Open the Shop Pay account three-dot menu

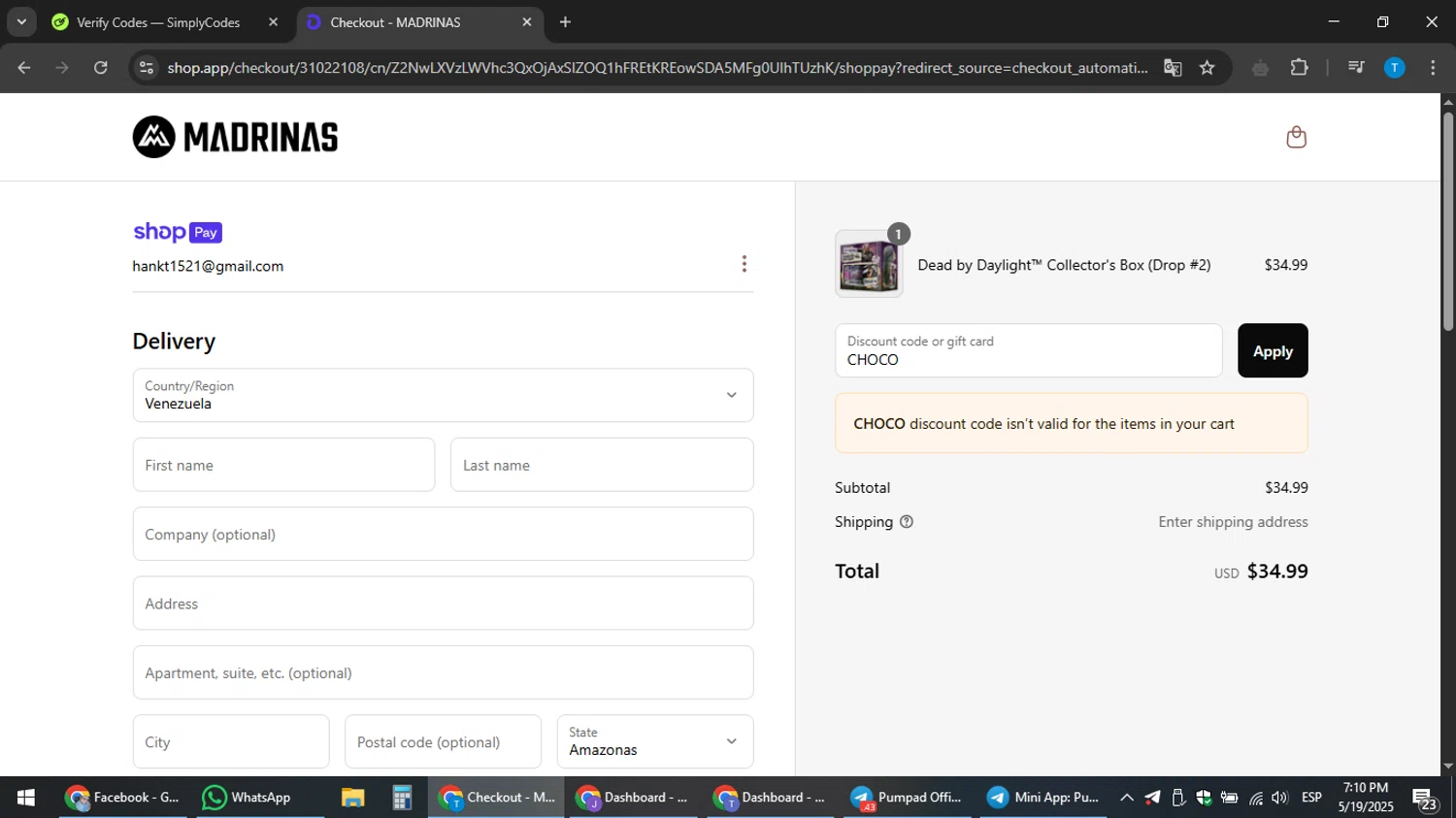coord(745,264)
